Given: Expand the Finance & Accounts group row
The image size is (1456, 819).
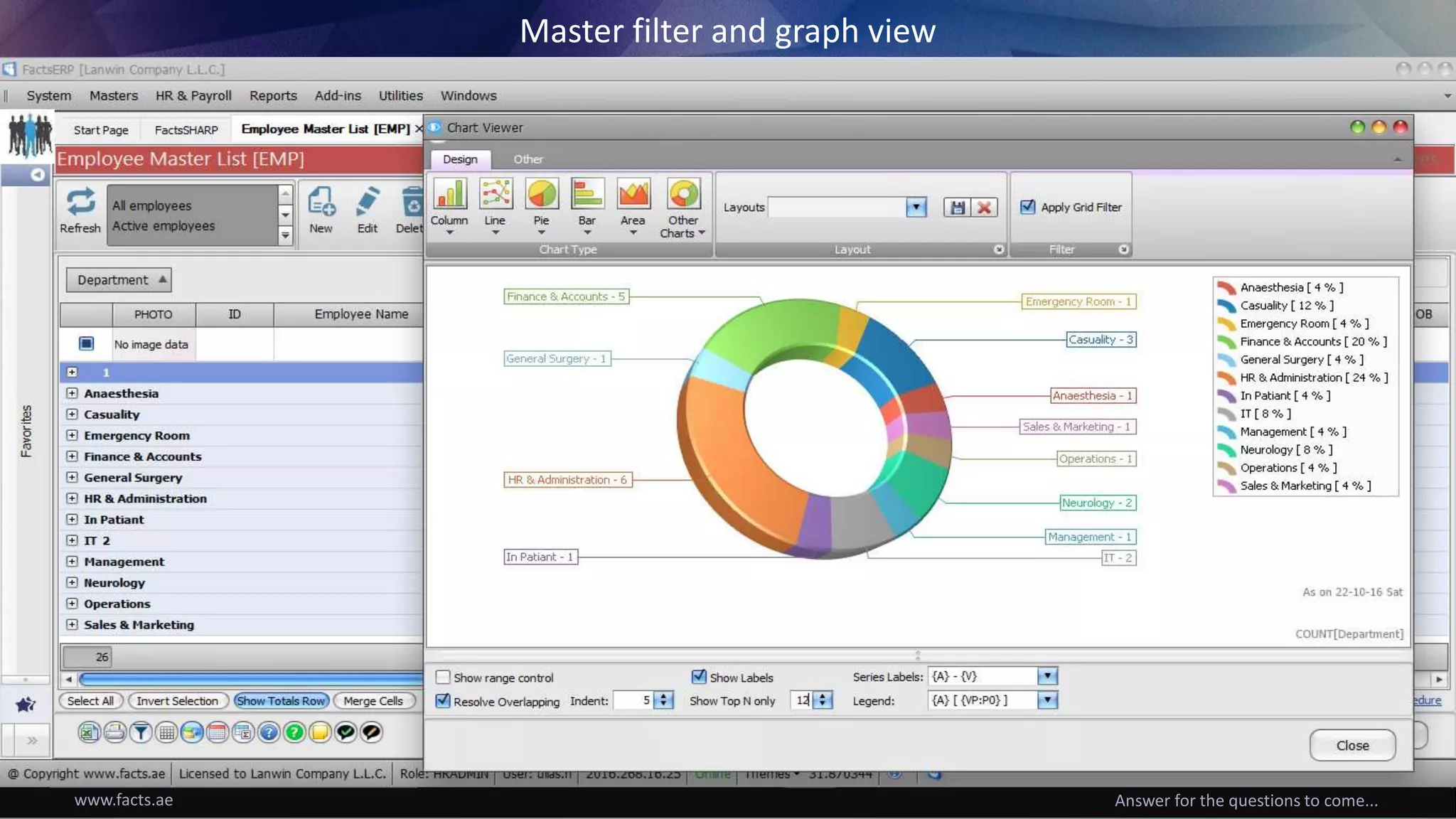Looking at the screenshot, I should 72,456.
